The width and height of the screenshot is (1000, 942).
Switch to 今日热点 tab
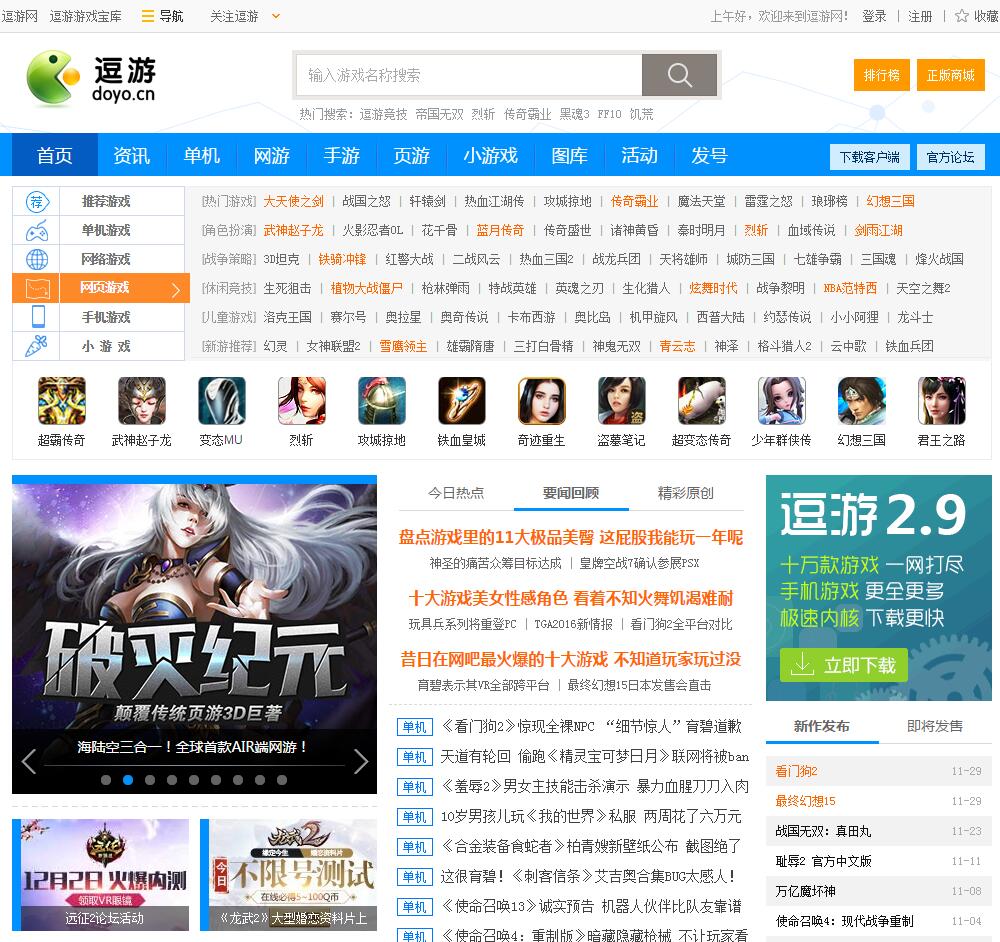coord(456,493)
